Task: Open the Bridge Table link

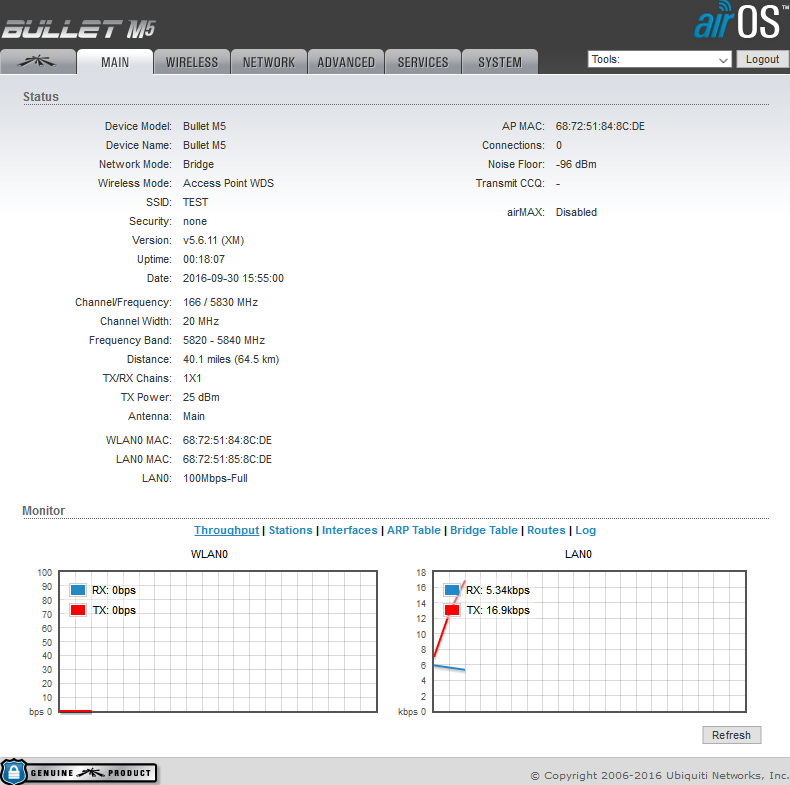Action: tap(484, 530)
